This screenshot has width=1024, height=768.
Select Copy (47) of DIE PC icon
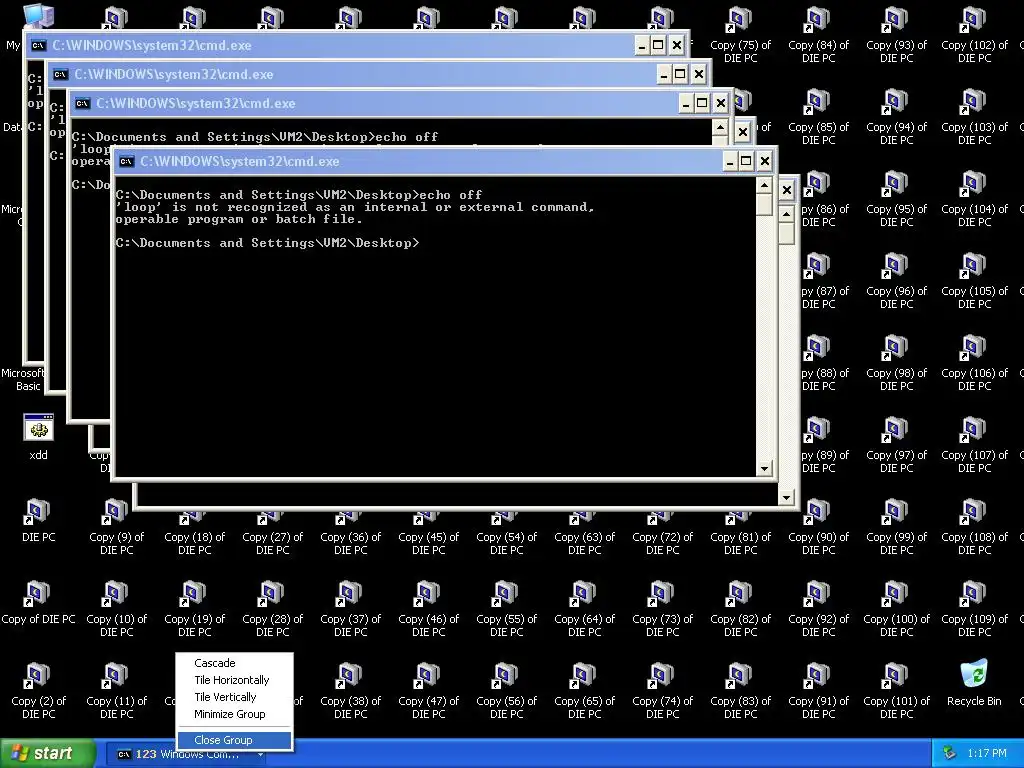[x=428, y=690]
